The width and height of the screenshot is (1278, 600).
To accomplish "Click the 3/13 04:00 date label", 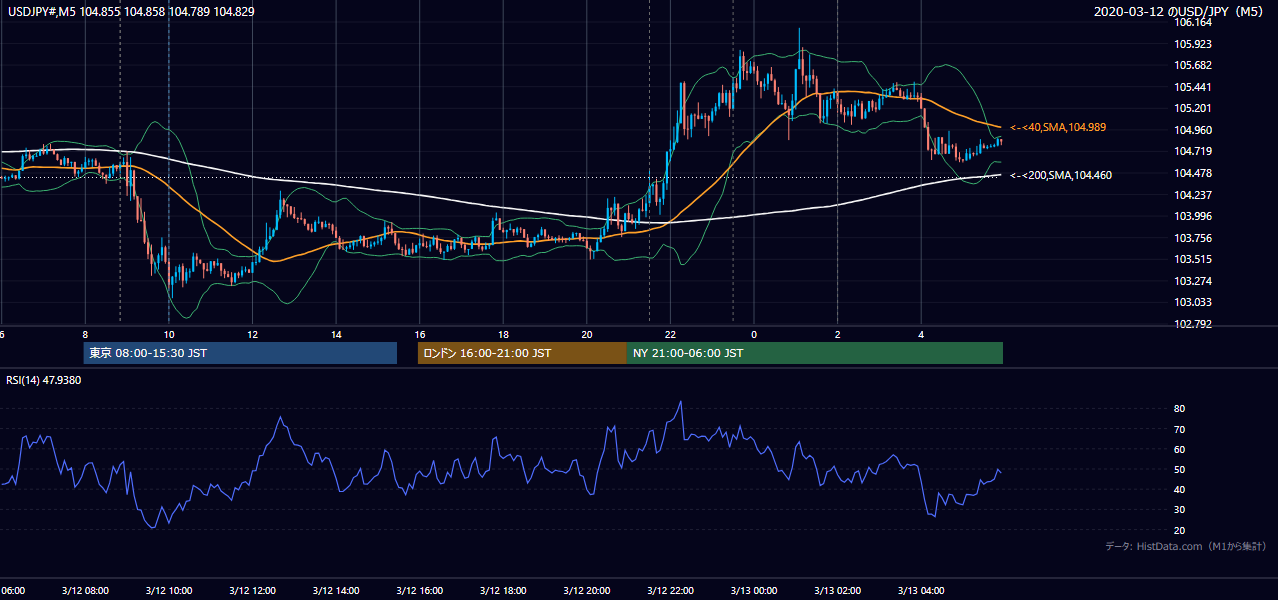I will (921, 590).
